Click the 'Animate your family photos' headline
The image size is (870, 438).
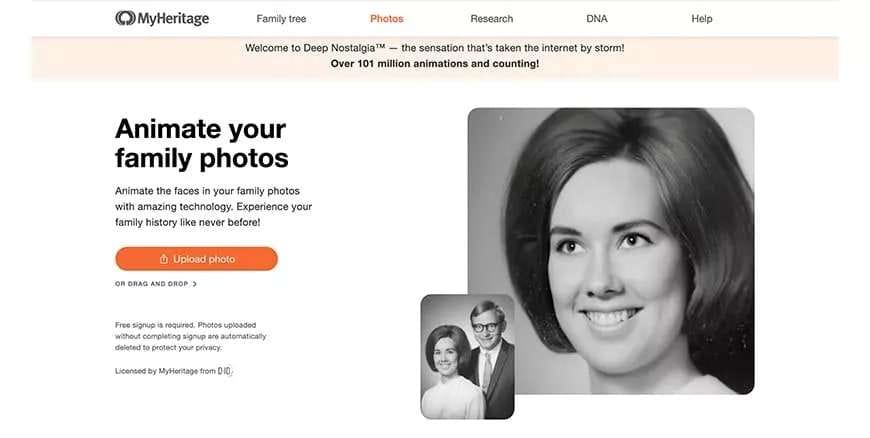[x=201, y=143]
